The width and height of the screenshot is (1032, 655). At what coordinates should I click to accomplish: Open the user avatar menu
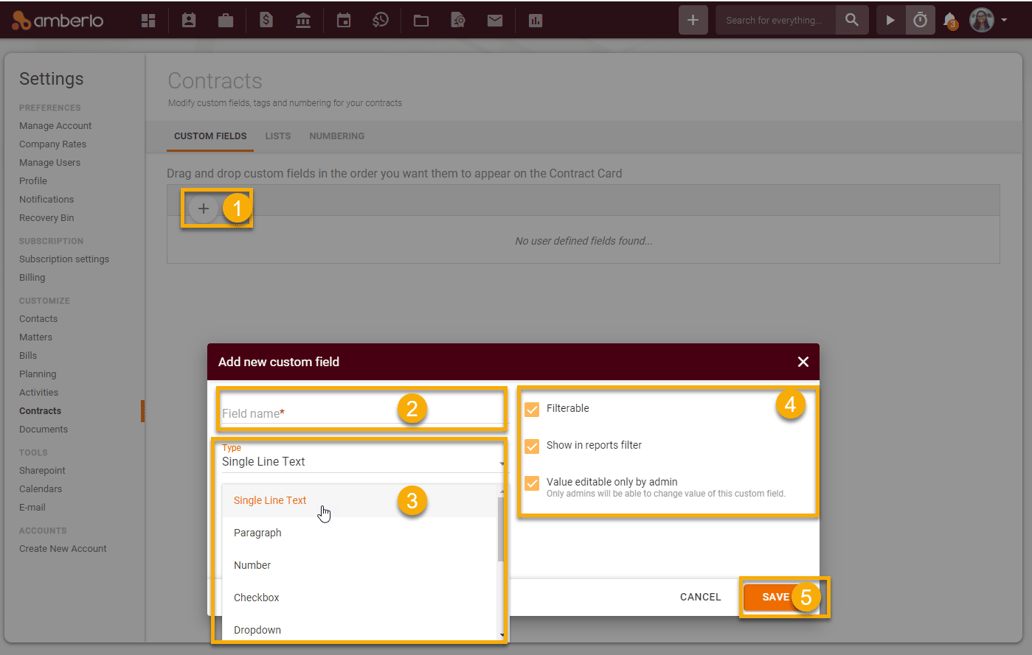tap(988, 20)
